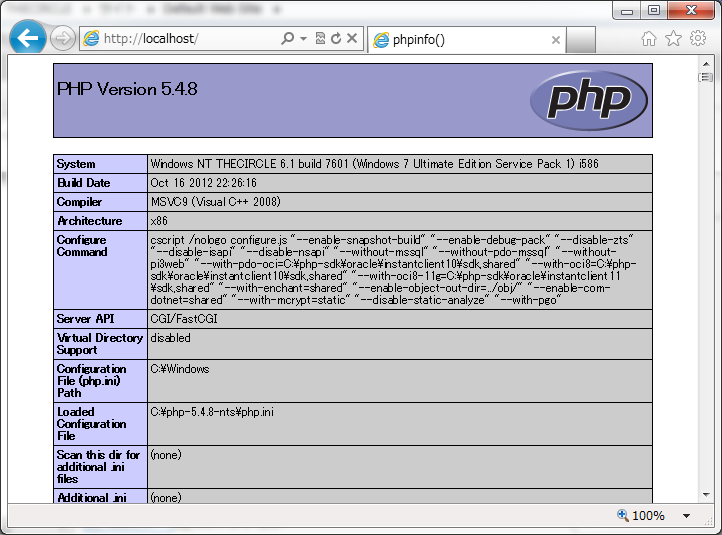Click the CGI/FastCGI Server API value
Image resolution: width=722 pixels, height=535 pixels.
click(x=184, y=319)
